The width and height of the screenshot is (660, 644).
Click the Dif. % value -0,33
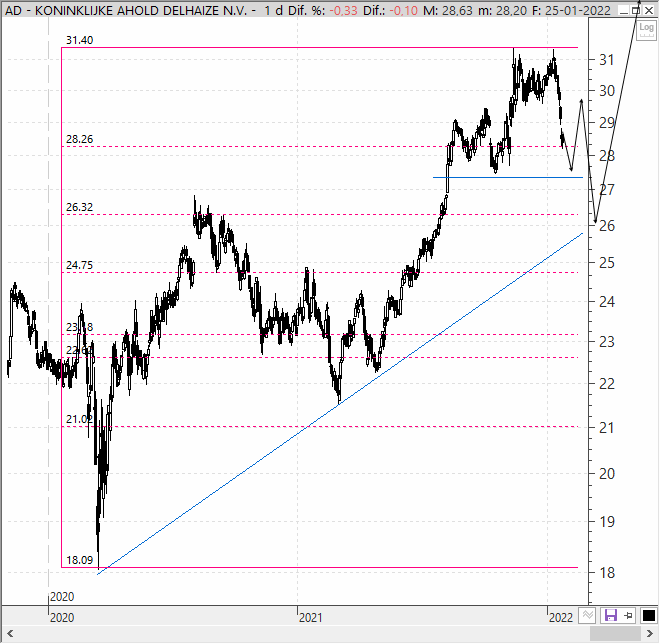coord(343,11)
